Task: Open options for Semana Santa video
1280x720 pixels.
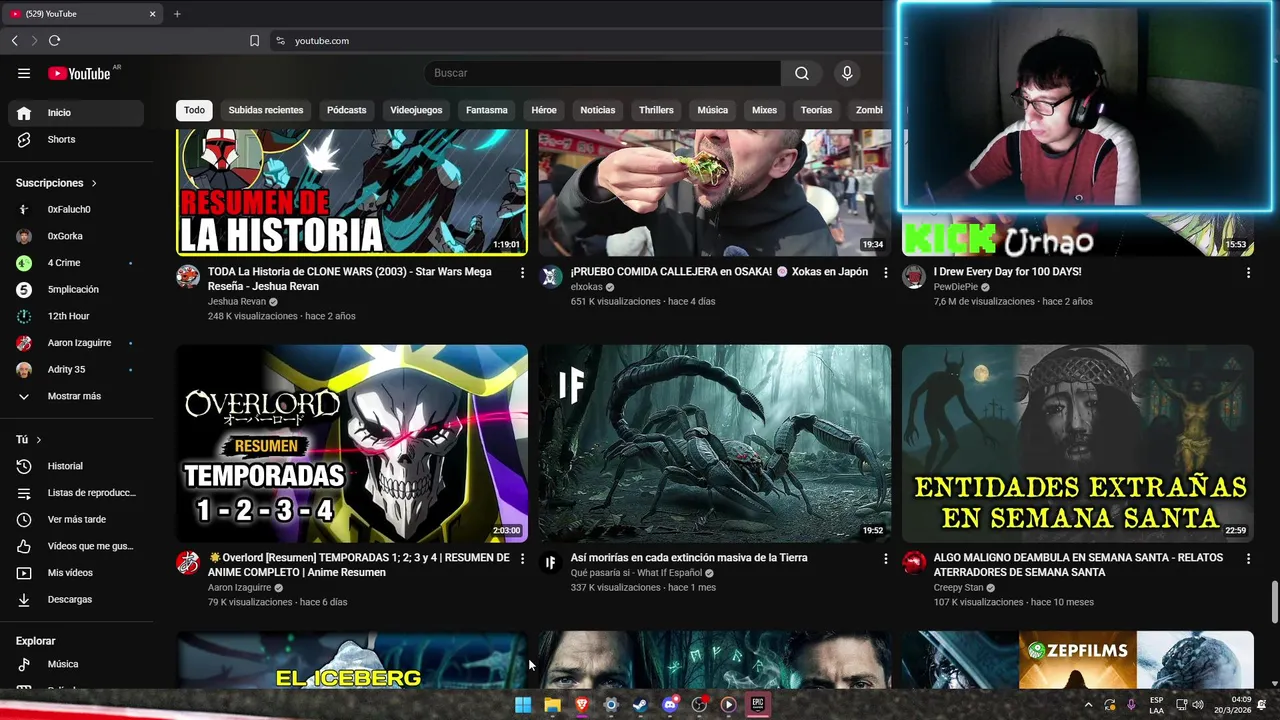Action: [1248, 558]
